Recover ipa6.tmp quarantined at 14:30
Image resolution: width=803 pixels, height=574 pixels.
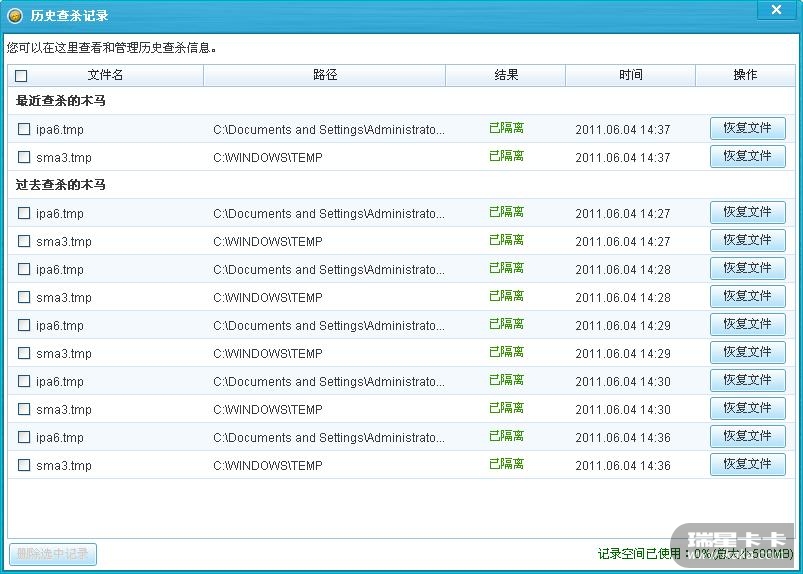[x=748, y=380]
